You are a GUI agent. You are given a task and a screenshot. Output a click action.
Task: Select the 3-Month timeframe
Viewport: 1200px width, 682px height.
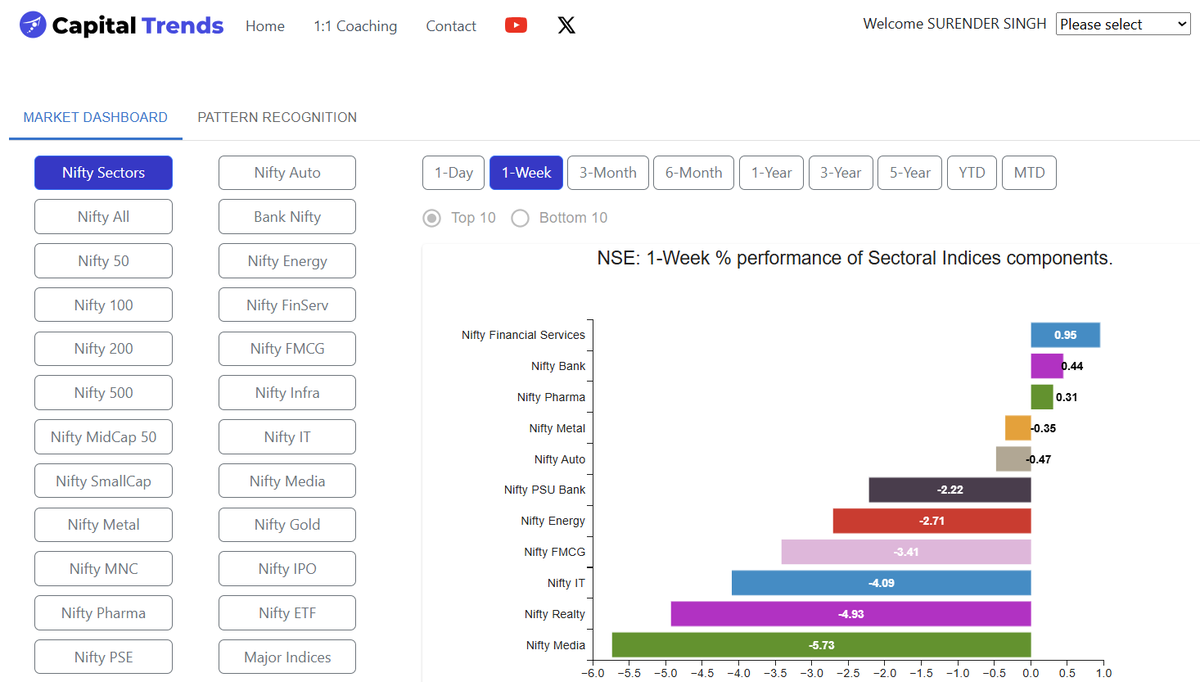pyautogui.click(x=608, y=173)
